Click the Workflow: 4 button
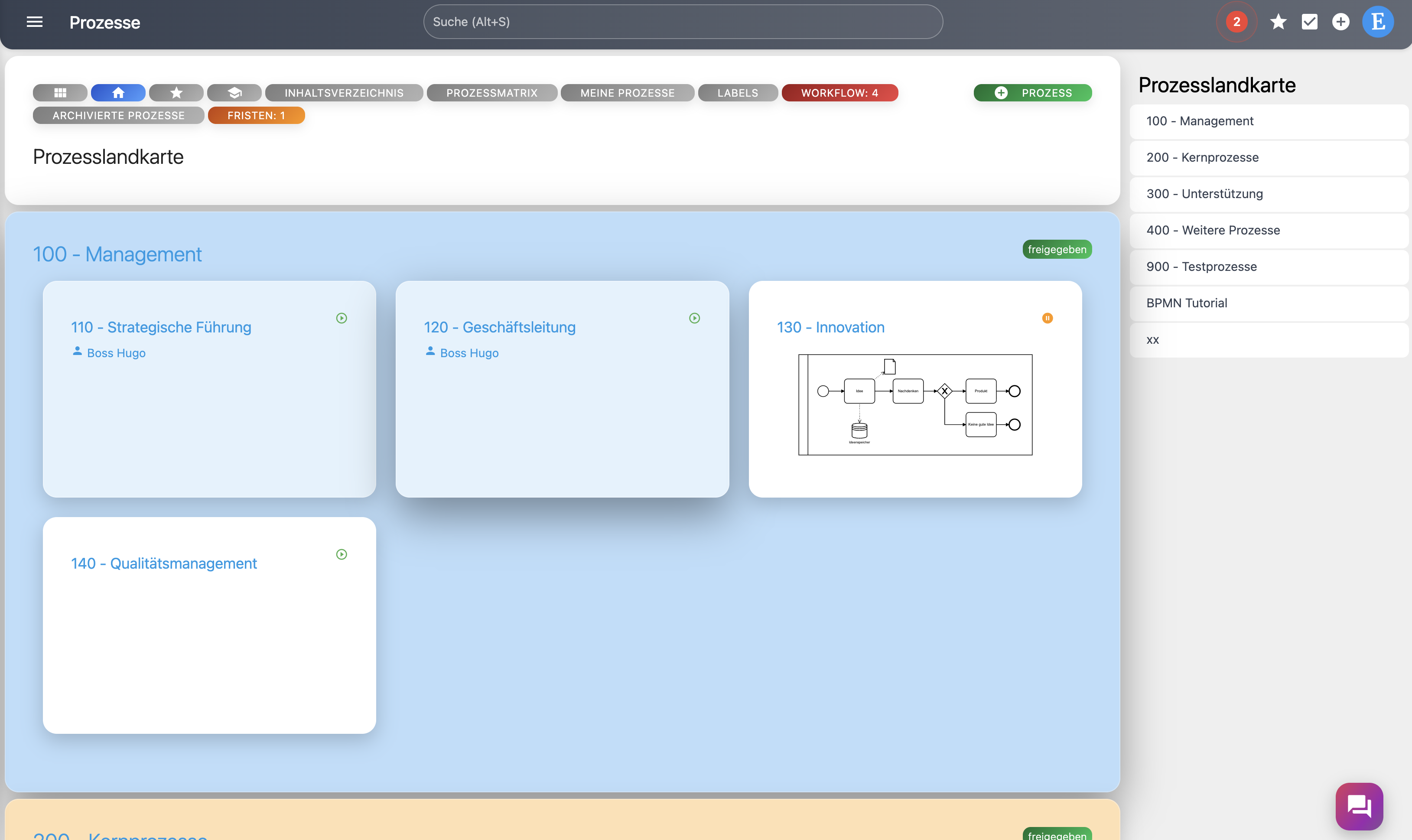1412x840 pixels. 839,93
